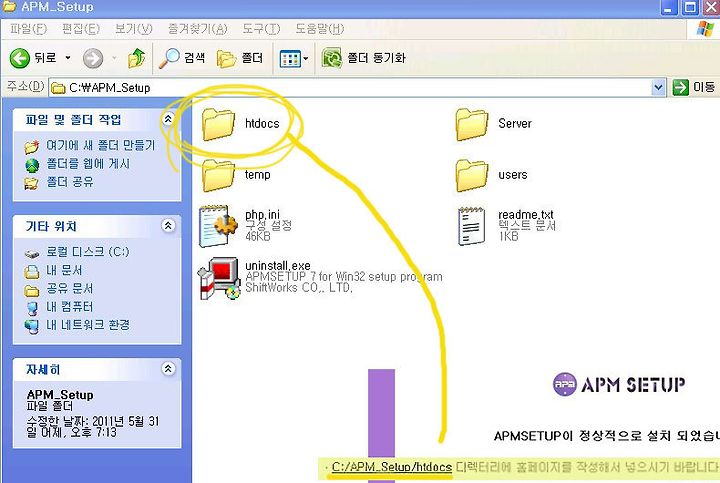Click the temp folder name label
The image size is (720, 483).
pyautogui.click(x=258, y=175)
